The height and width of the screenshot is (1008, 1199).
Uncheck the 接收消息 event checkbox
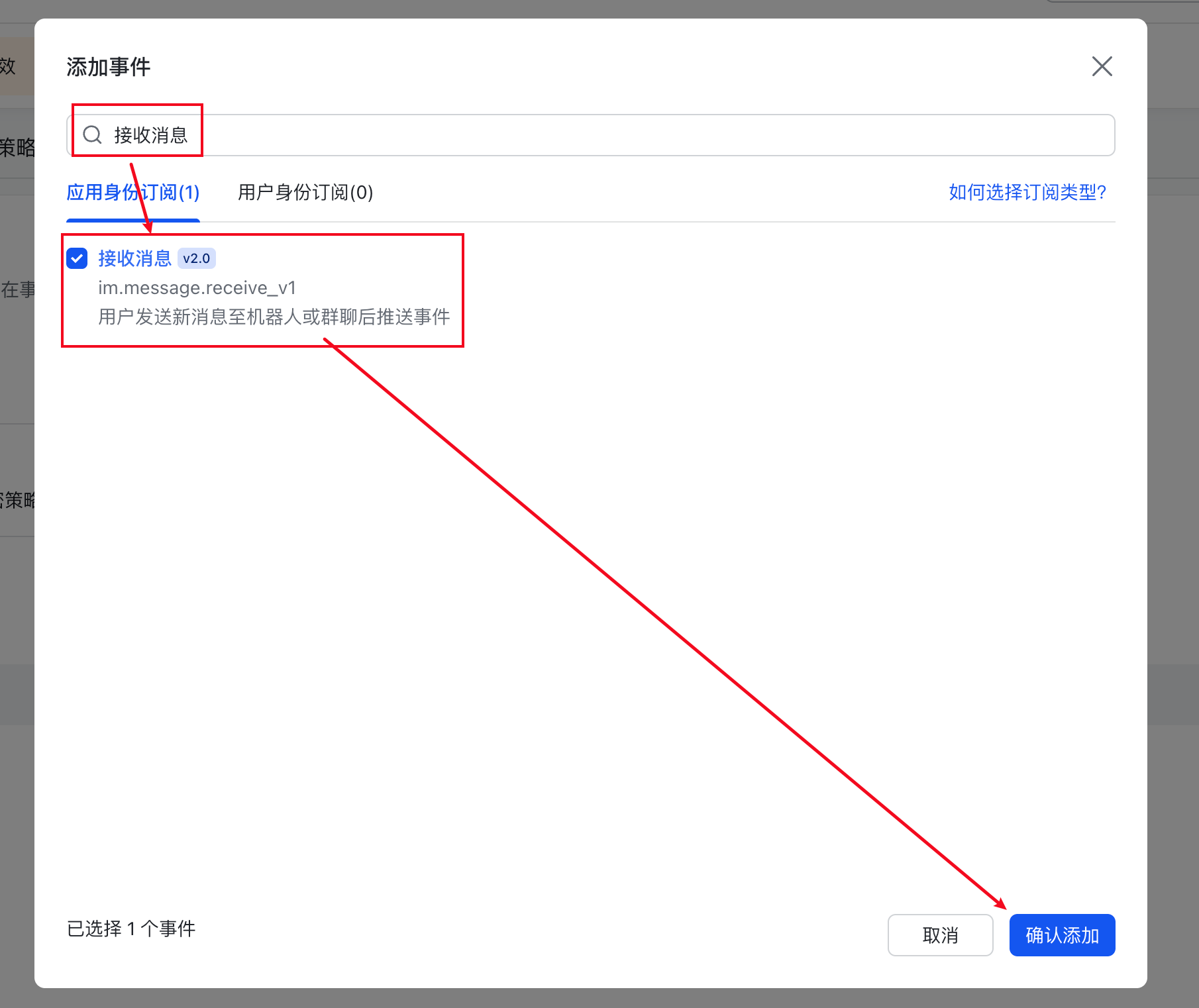point(78,258)
